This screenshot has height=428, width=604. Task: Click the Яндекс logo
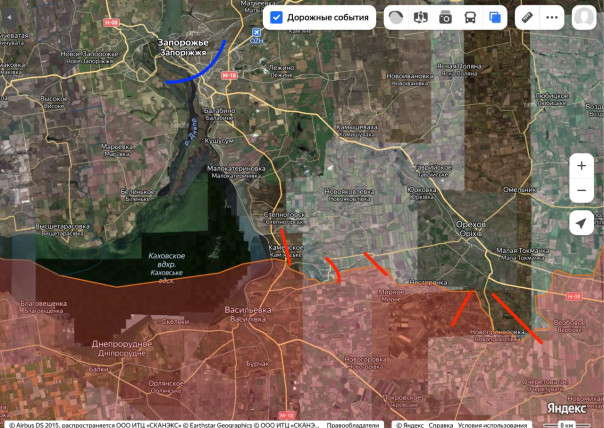click(x=566, y=408)
